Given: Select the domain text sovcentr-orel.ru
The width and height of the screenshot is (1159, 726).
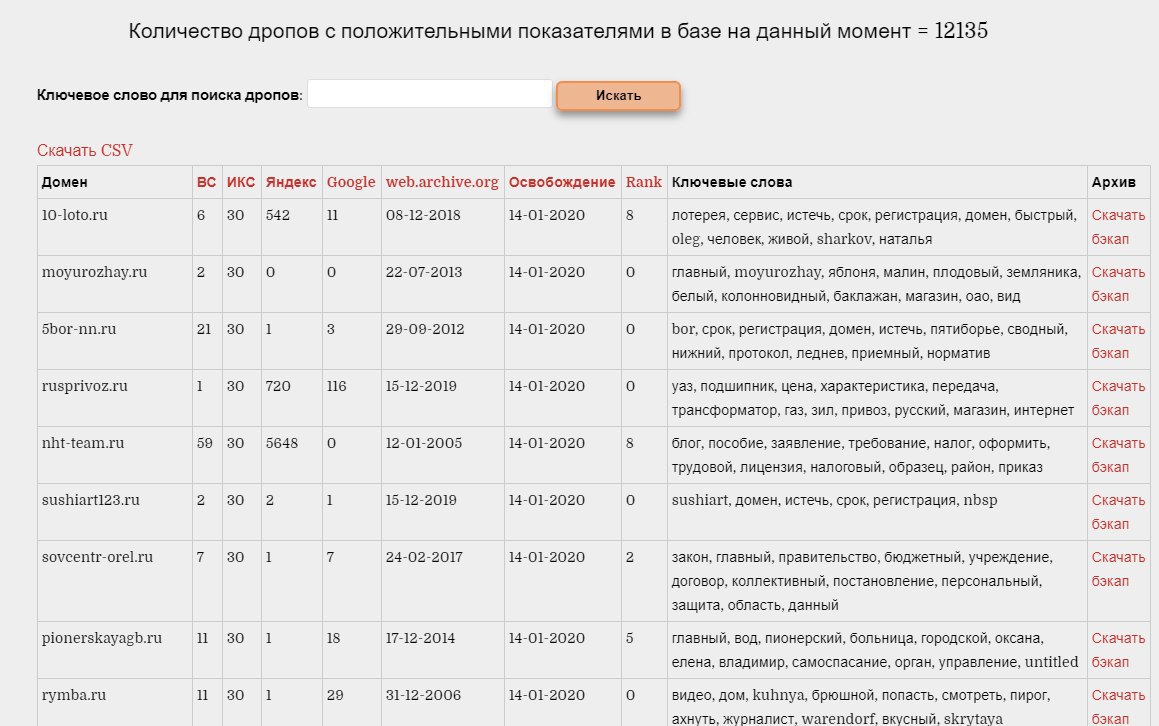Looking at the screenshot, I should pyautogui.click(x=98, y=557).
